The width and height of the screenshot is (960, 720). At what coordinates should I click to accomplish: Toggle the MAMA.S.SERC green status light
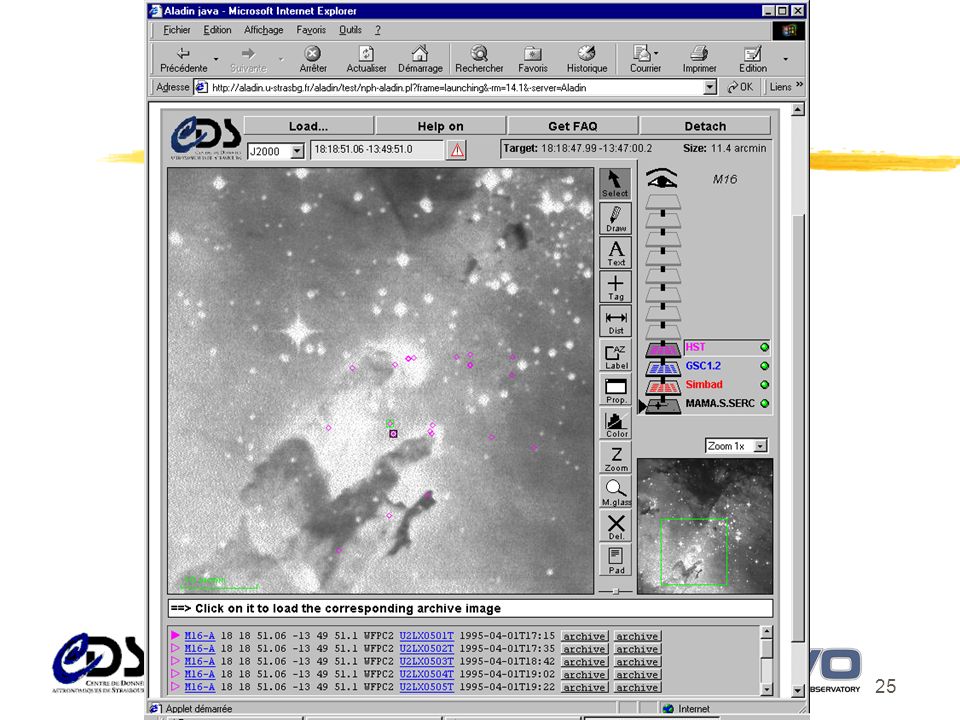764,403
